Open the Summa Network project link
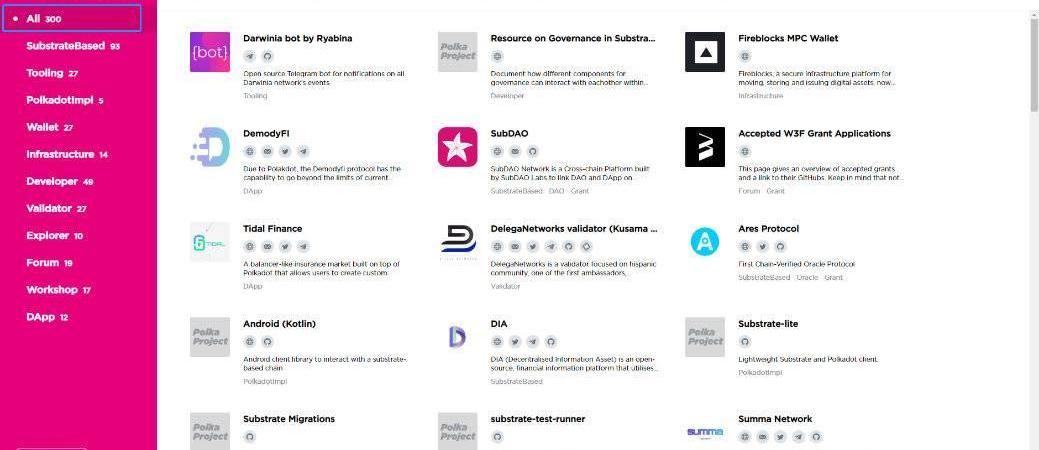 (775, 419)
